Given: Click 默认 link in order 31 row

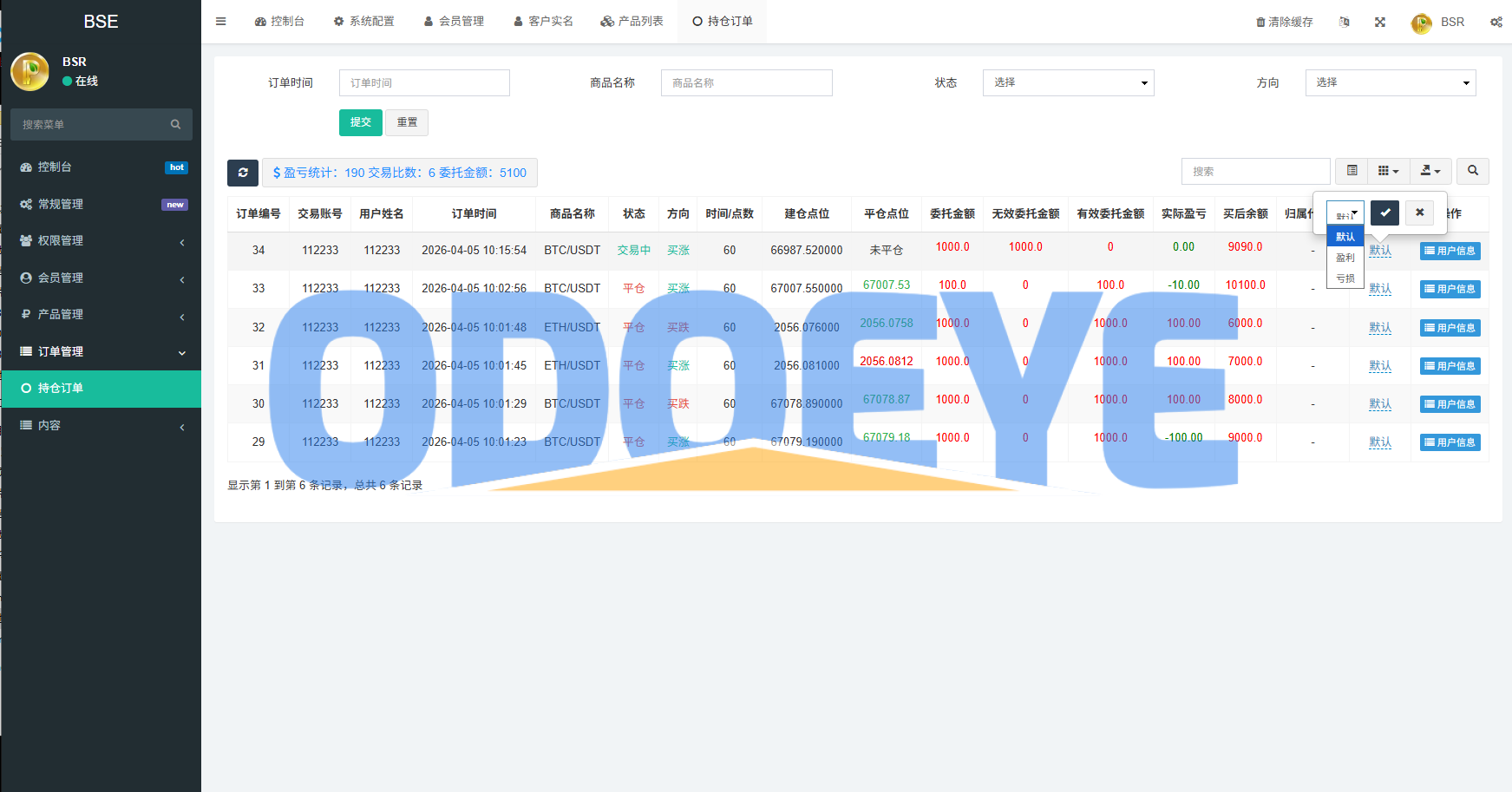Looking at the screenshot, I should [x=1380, y=366].
